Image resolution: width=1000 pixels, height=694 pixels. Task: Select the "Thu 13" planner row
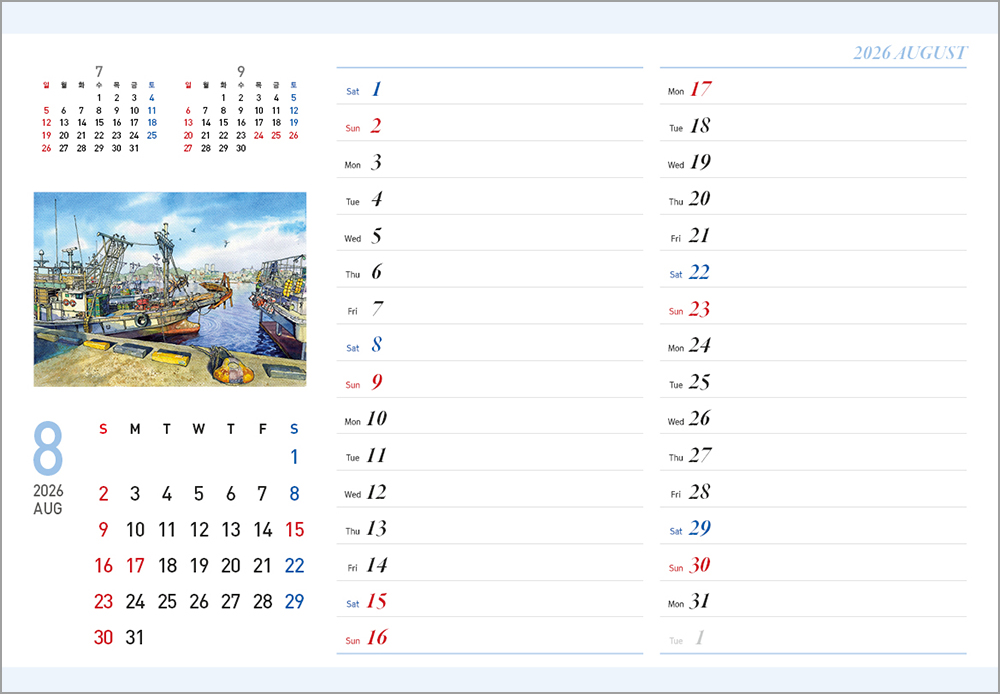[489, 526]
